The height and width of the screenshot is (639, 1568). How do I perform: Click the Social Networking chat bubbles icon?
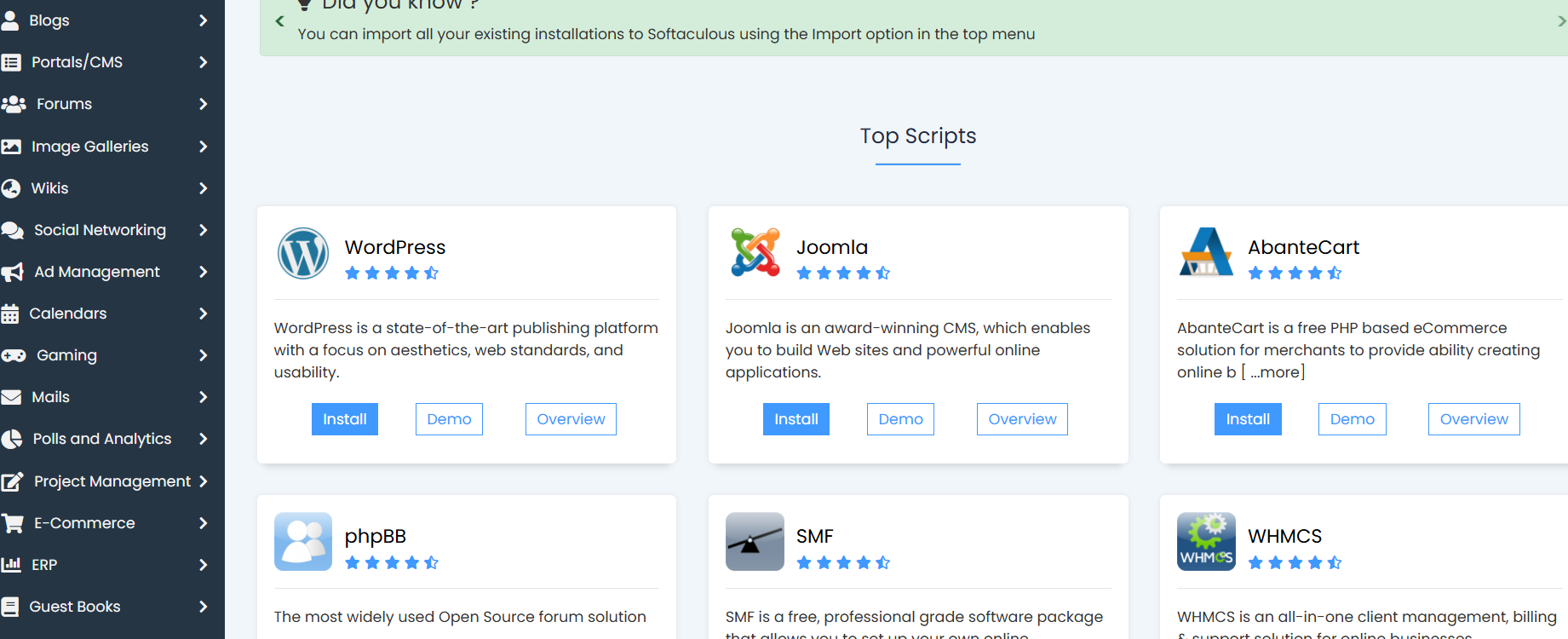coord(13,230)
